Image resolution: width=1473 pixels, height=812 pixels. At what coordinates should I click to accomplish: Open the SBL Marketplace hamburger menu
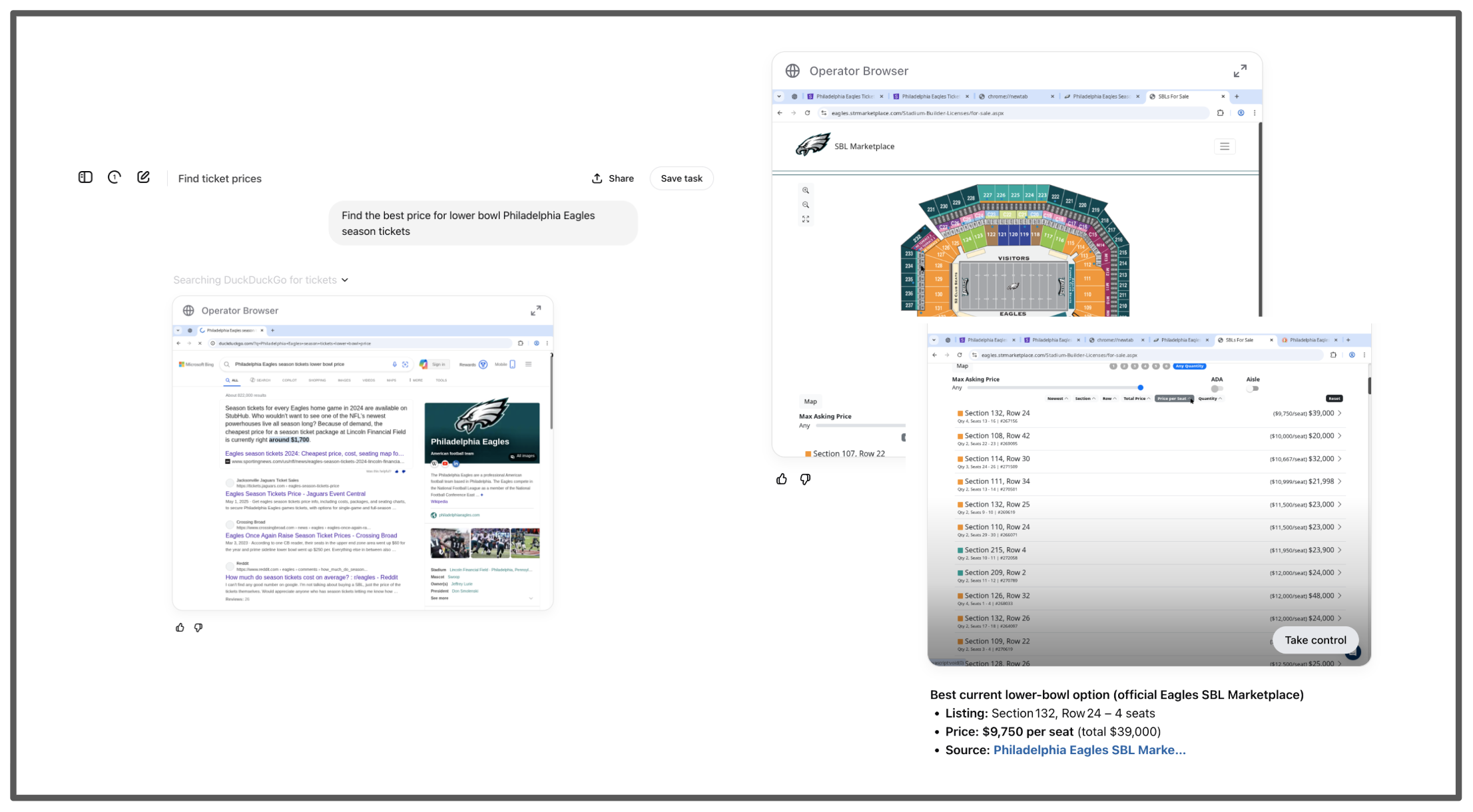click(x=1225, y=146)
